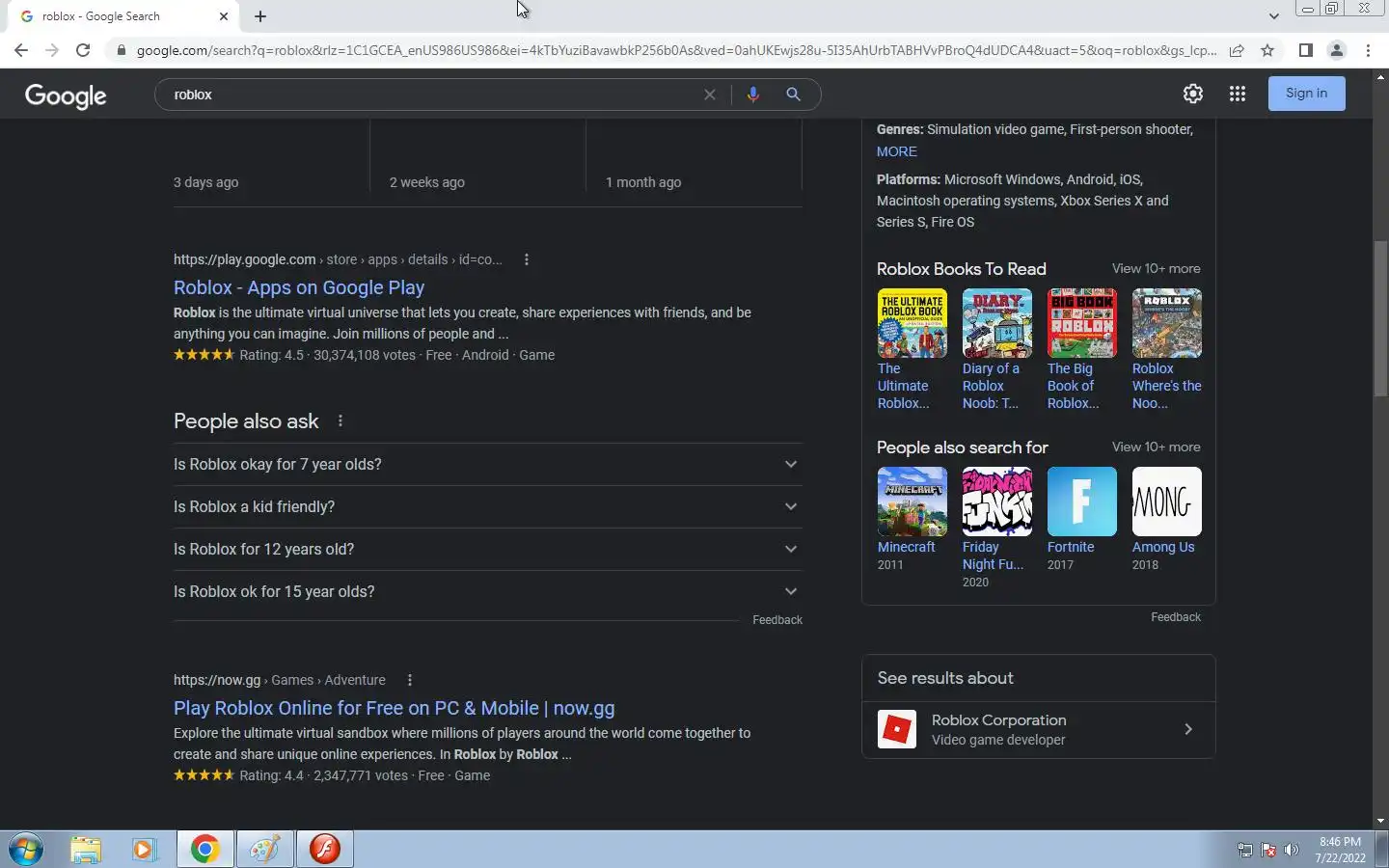Open 'Play Roblox Online for Free' now.gg link
The width and height of the screenshot is (1389, 868).
coord(394,708)
